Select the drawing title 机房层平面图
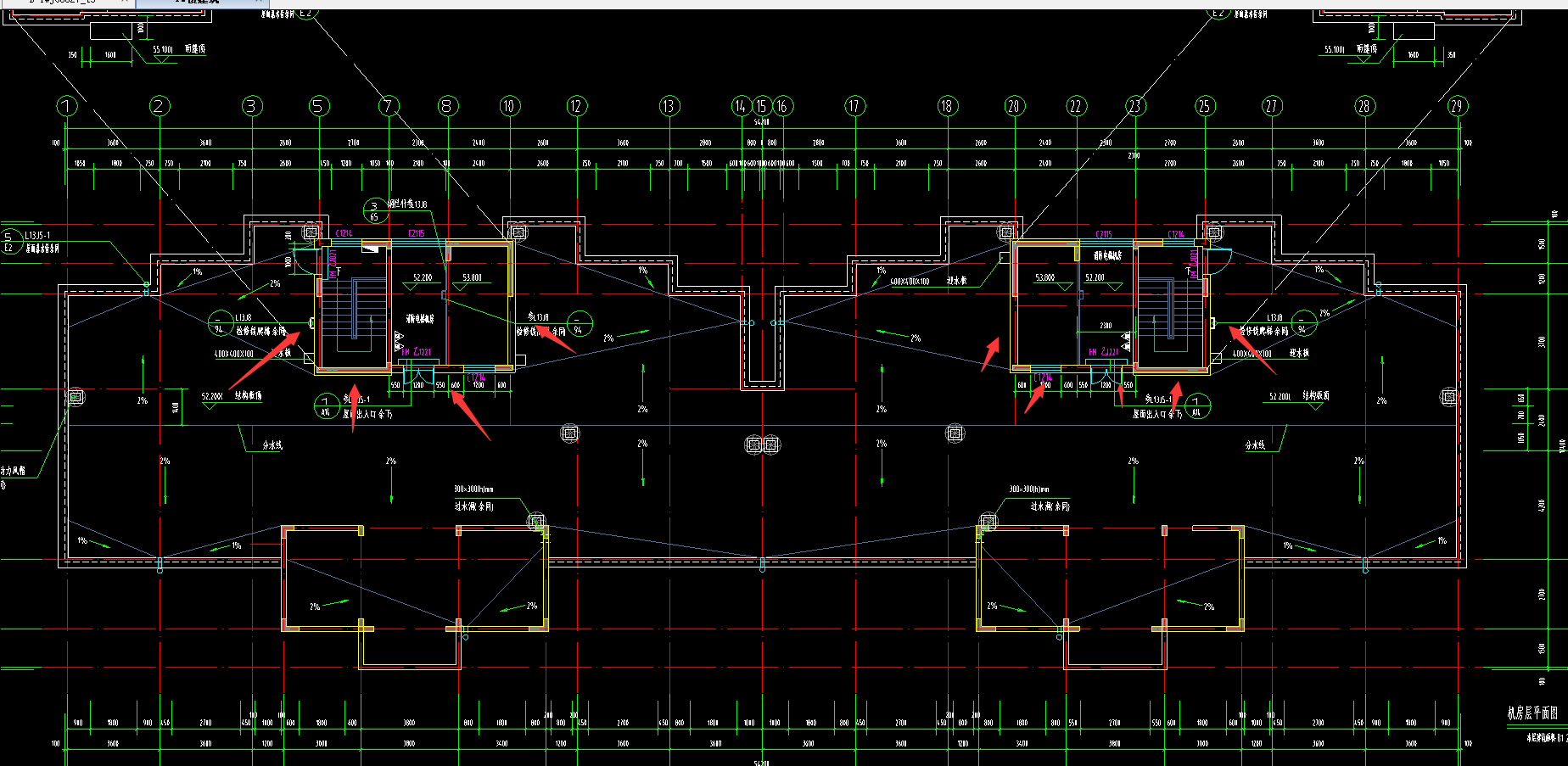The image size is (1568, 766). [1532, 713]
